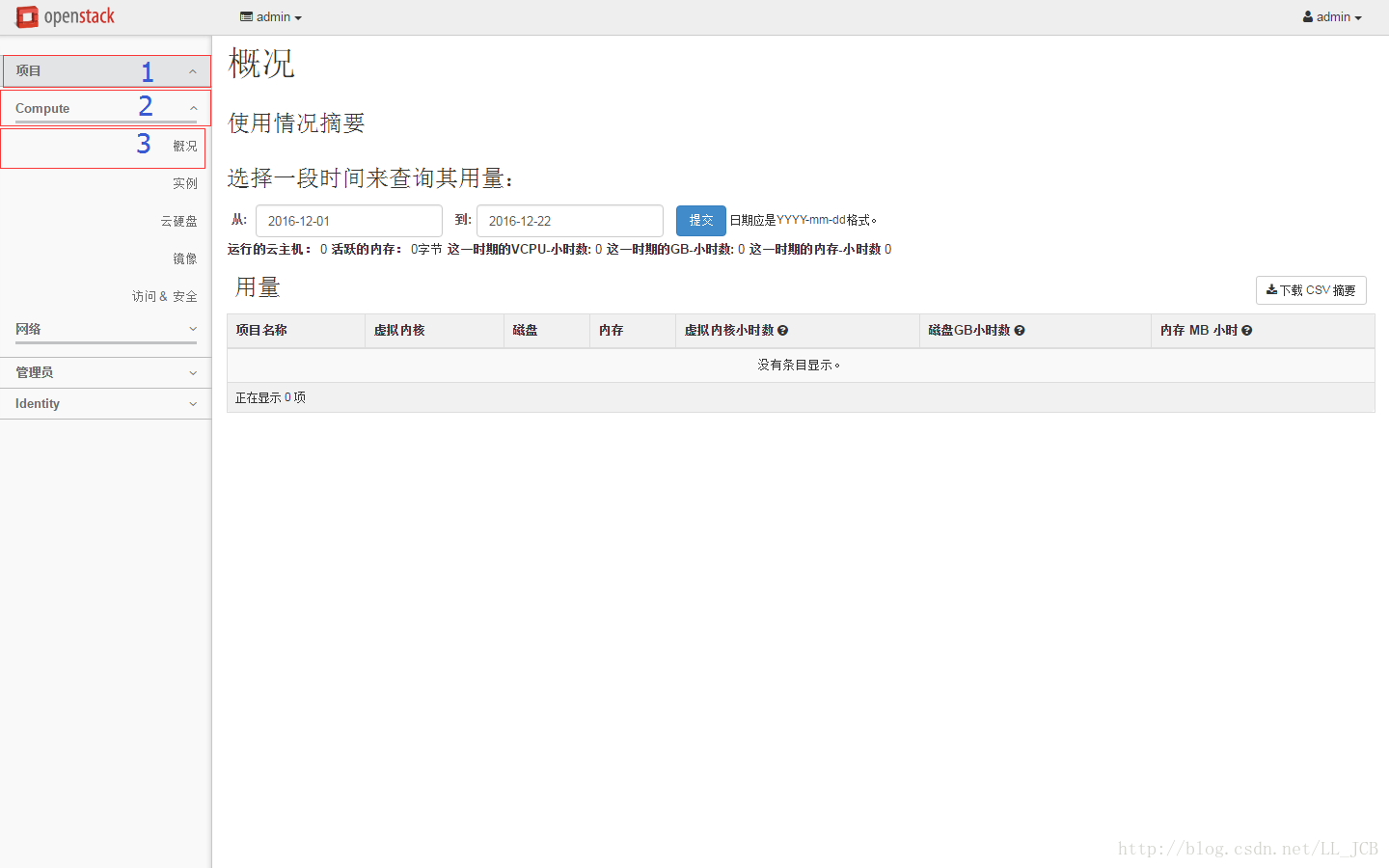Open the 实例 page
The image size is (1389, 868).
pos(185,183)
